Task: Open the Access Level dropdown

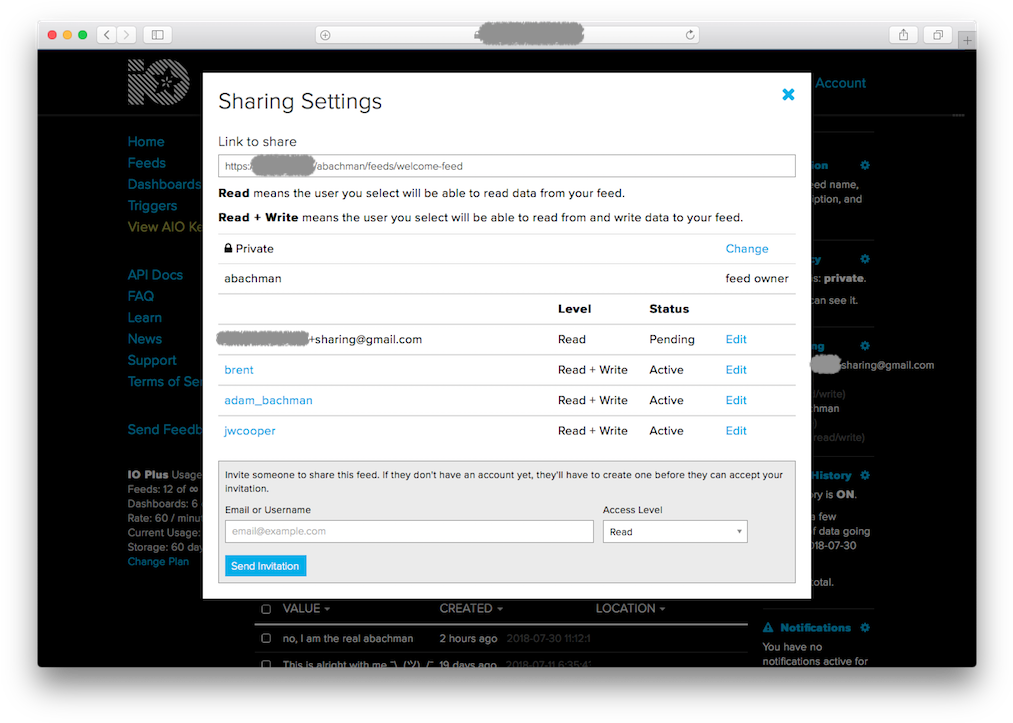Action: [x=675, y=531]
